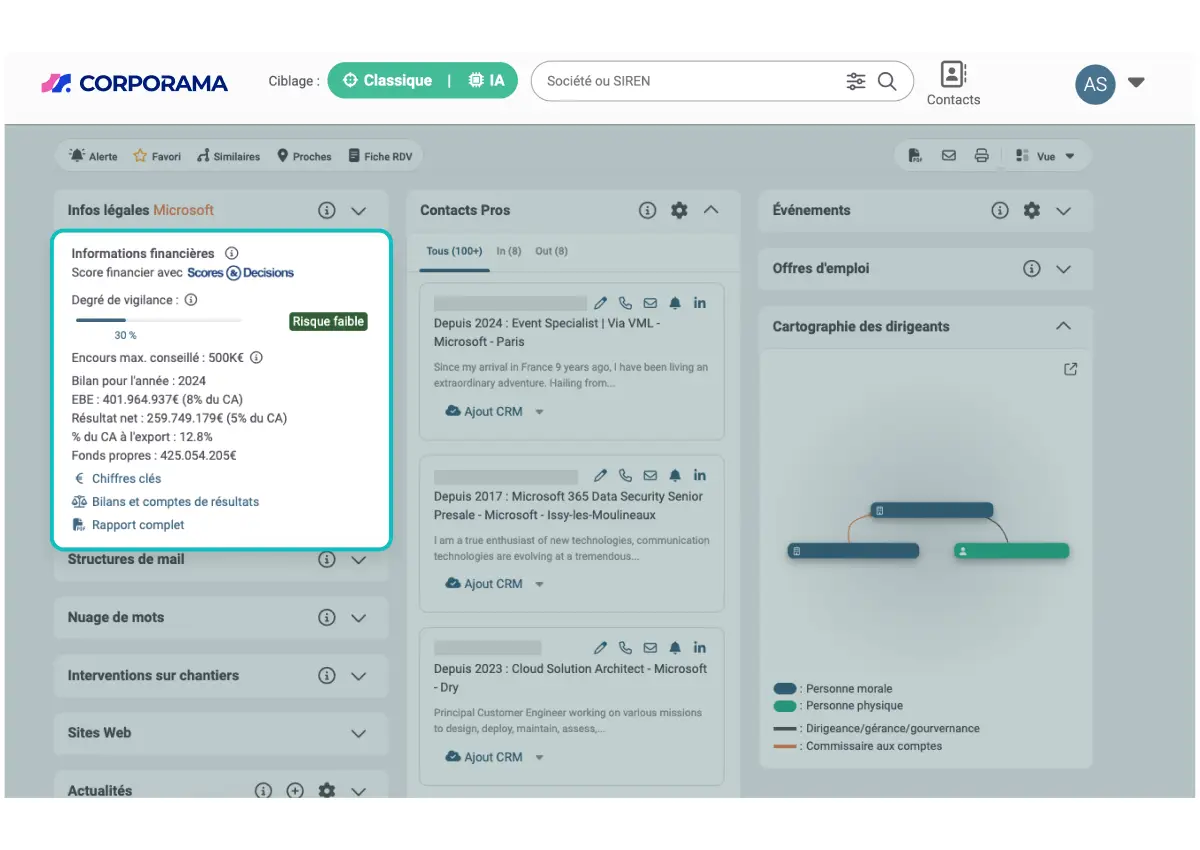This screenshot has width=1200, height=850.
Task: Export the company sheet as PDF icon
Action: pyautogui.click(x=915, y=156)
